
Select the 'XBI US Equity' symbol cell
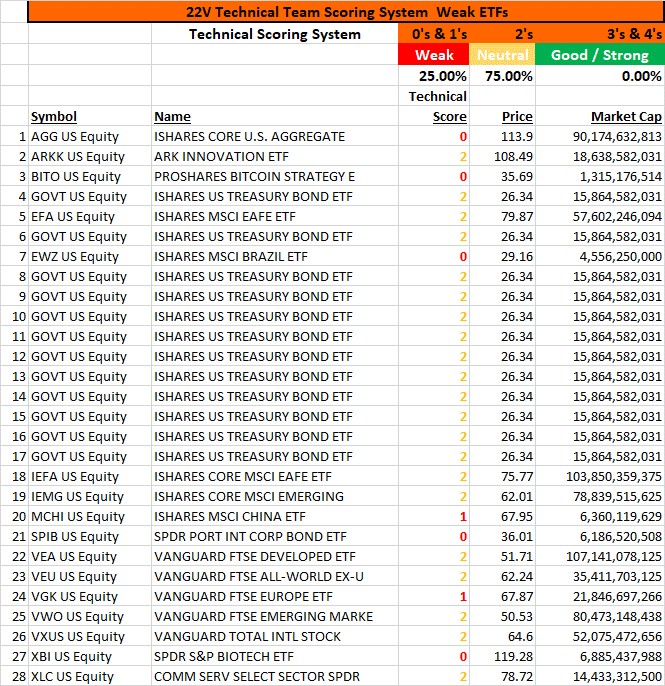(90, 657)
